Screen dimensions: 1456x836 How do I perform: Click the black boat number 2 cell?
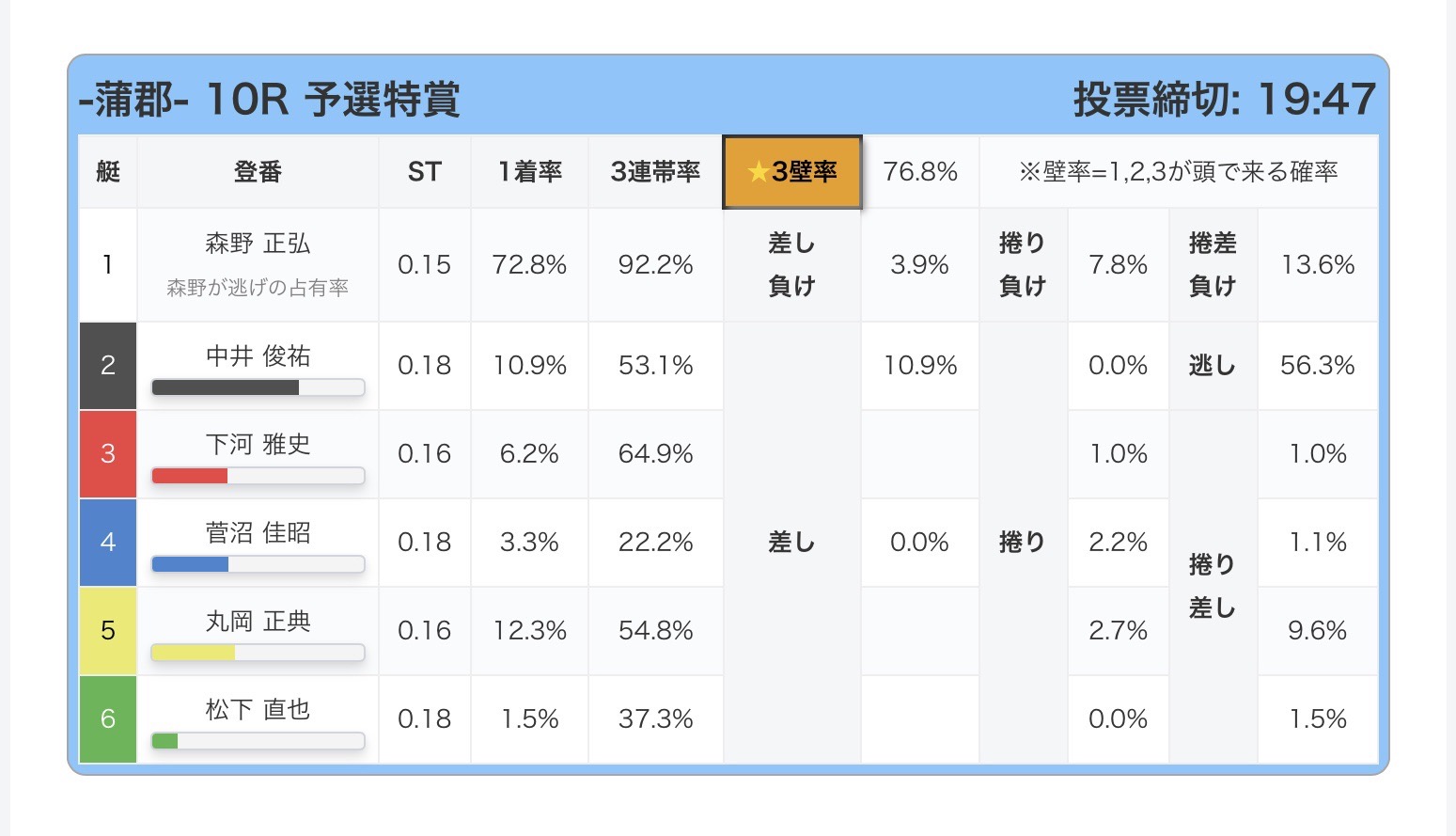pyautogui.click(x=108, y=365)
